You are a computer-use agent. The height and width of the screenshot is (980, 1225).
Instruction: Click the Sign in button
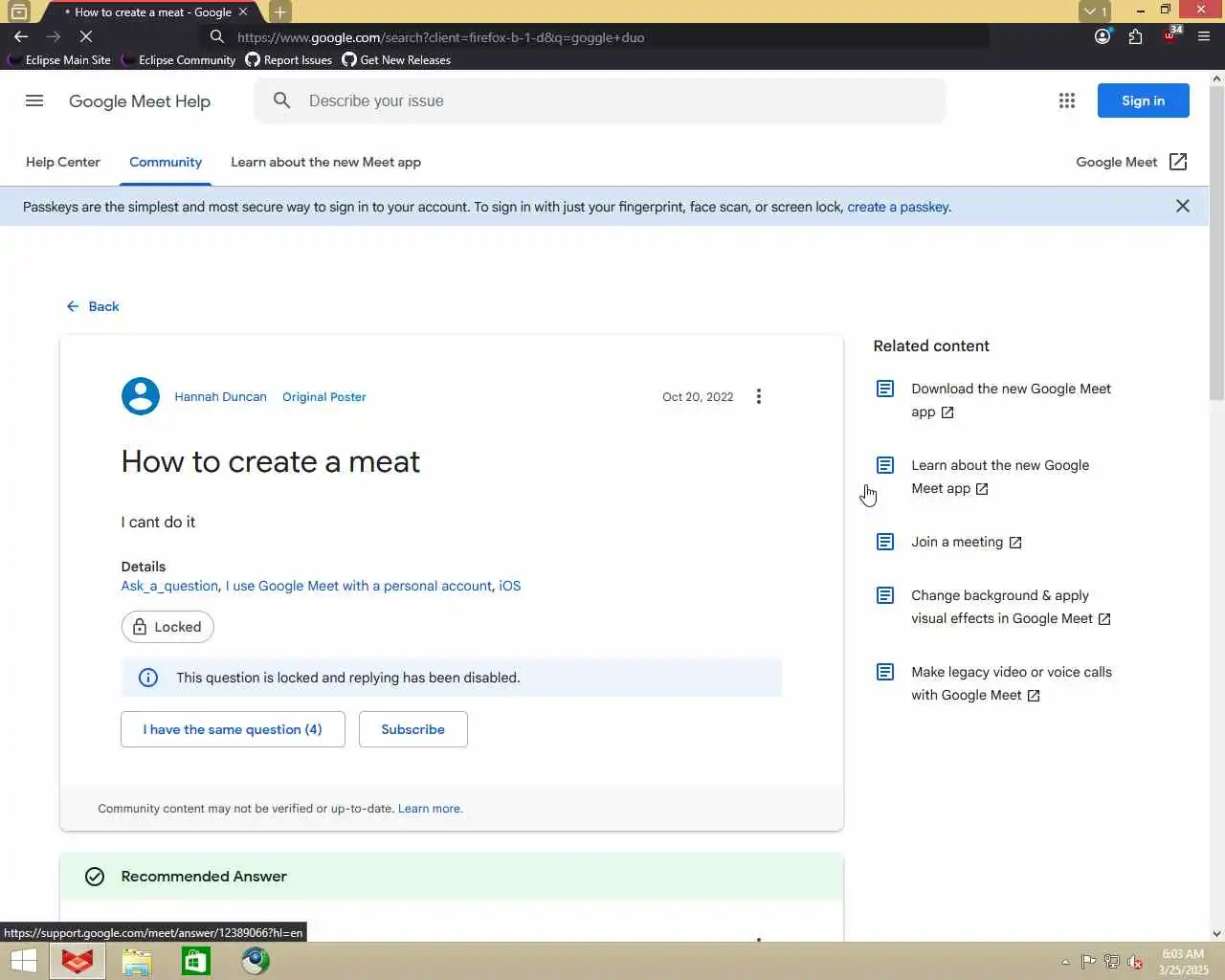(x=1143, y=100)
